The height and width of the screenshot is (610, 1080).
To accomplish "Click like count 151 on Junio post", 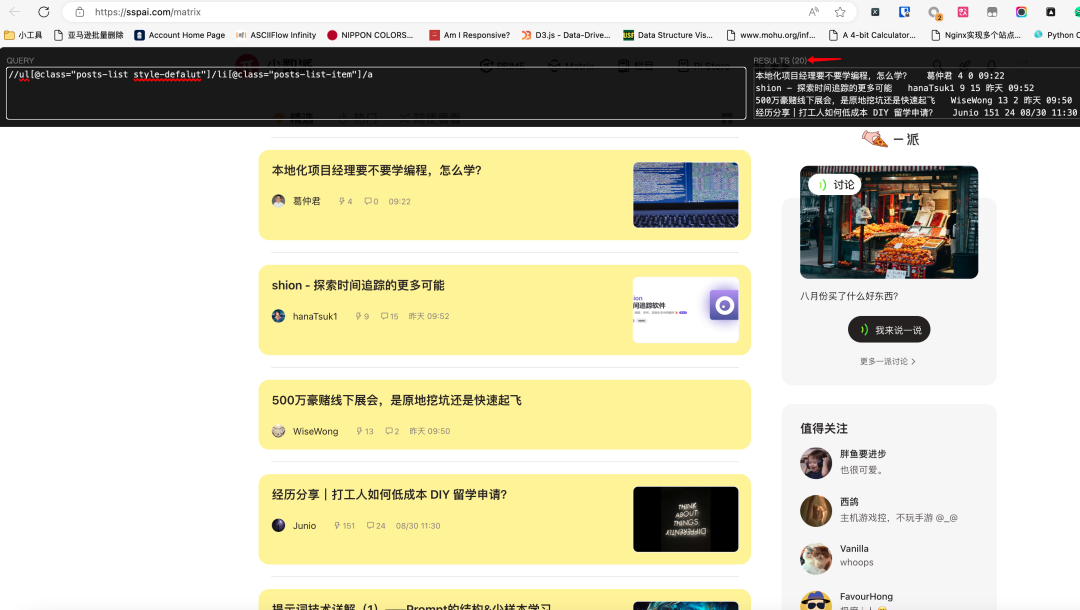I will point(344,525).
